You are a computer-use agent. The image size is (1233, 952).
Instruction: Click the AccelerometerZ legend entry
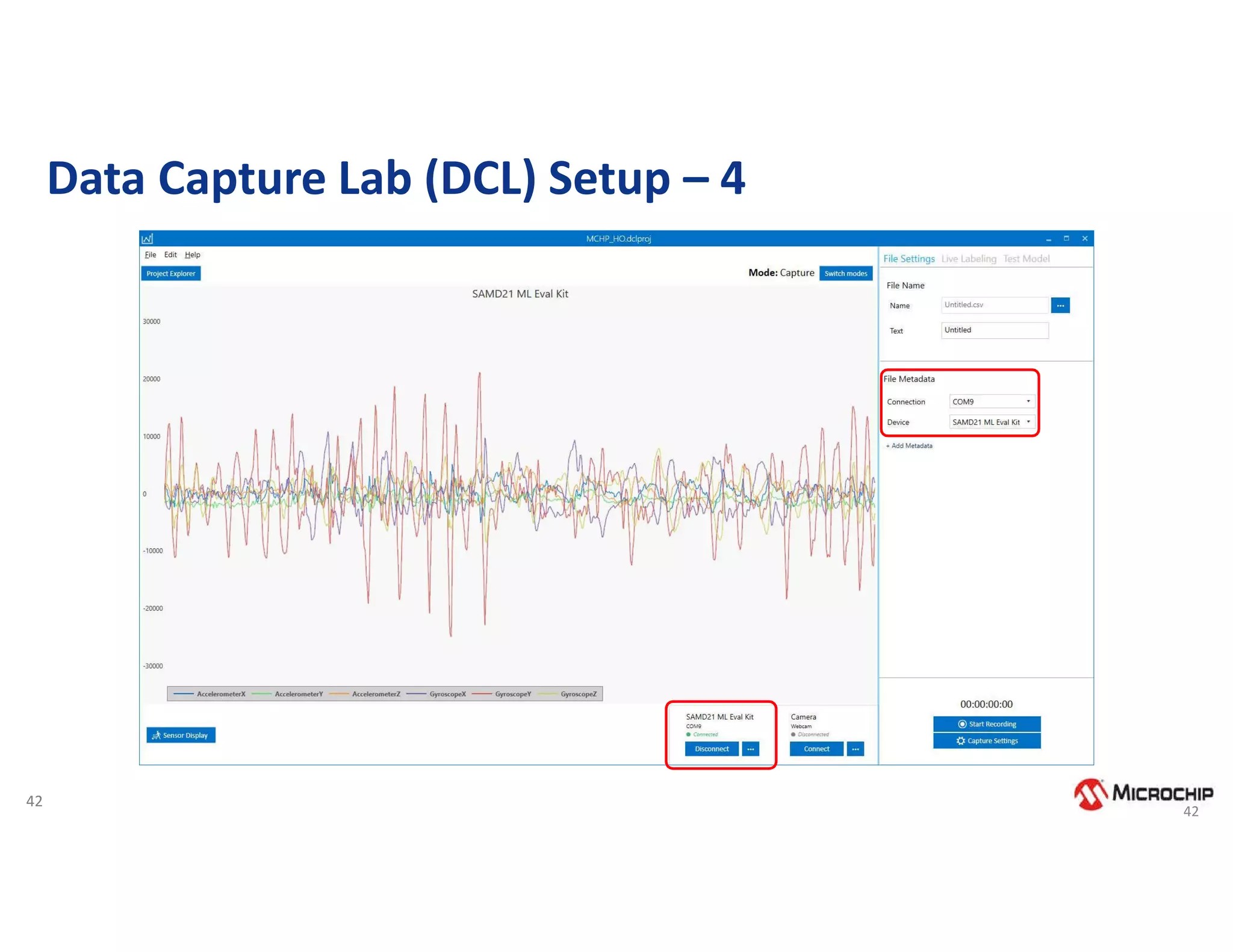tap(364, 694)
